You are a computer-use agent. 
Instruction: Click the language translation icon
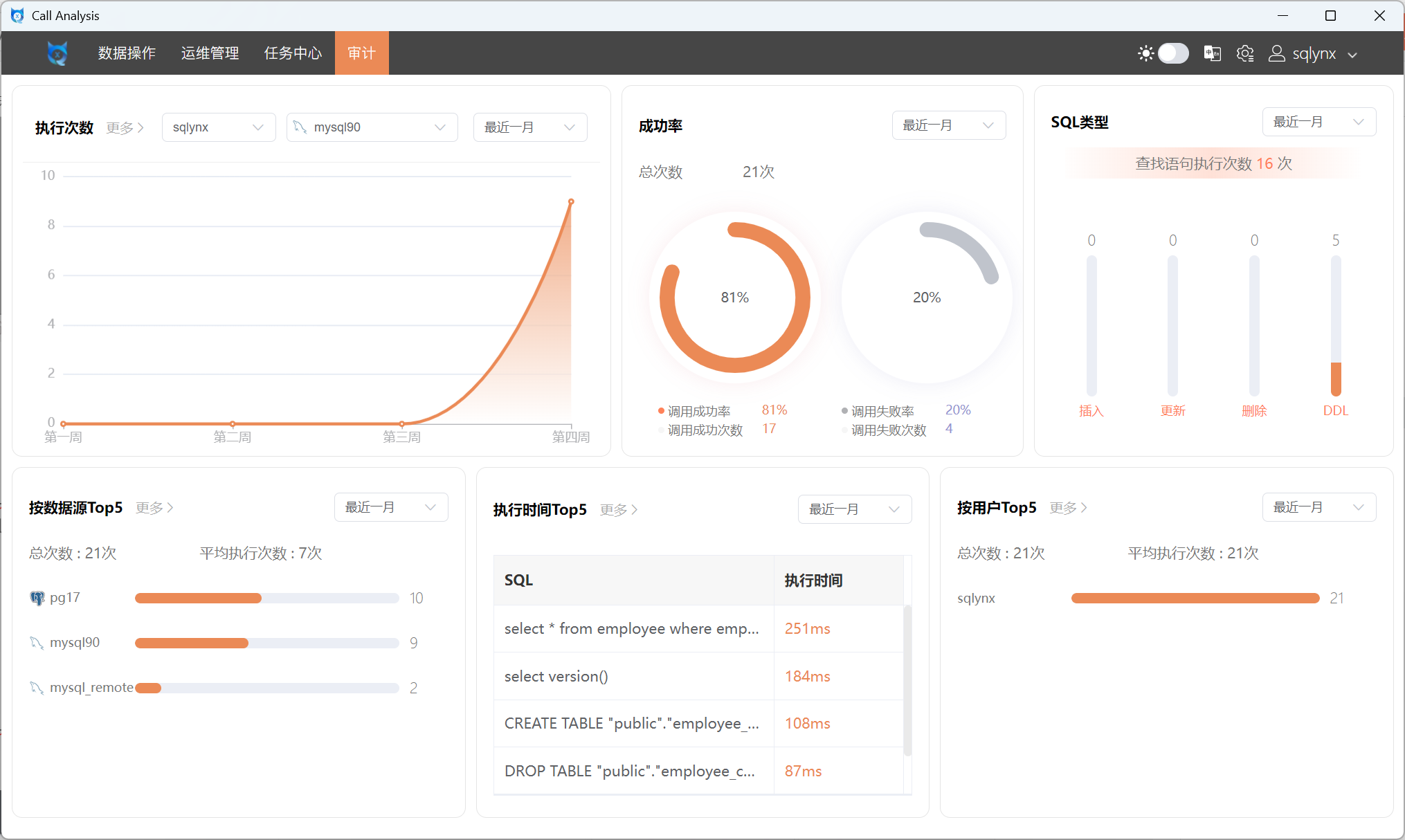tap(1212, 53)
